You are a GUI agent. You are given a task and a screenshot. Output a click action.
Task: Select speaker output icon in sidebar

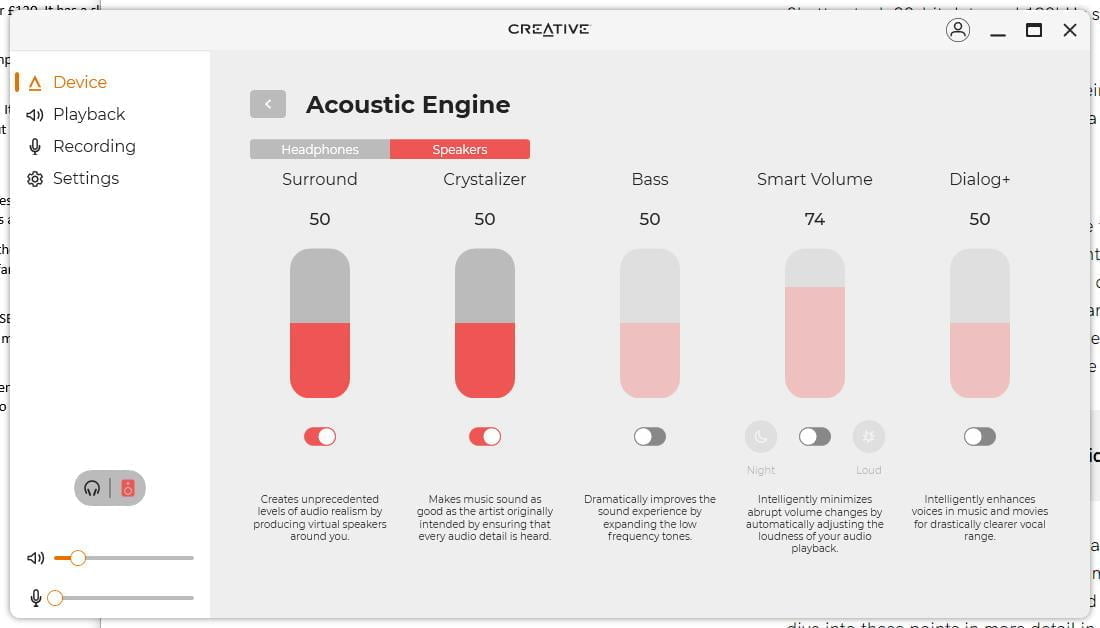[x=128, y=488]
